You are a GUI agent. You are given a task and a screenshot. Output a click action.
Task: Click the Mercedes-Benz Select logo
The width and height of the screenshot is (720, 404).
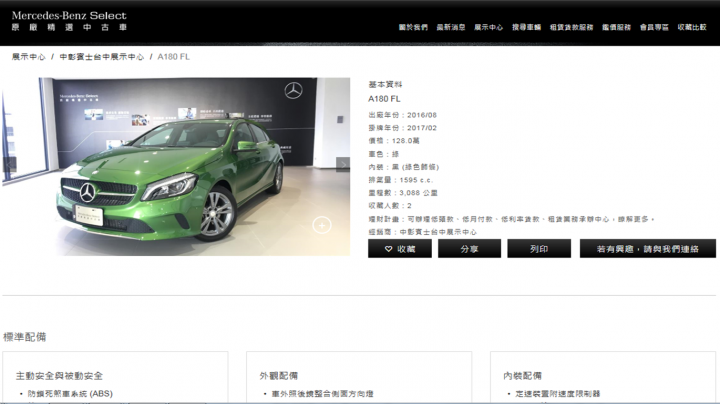click(x=69, y=21)
